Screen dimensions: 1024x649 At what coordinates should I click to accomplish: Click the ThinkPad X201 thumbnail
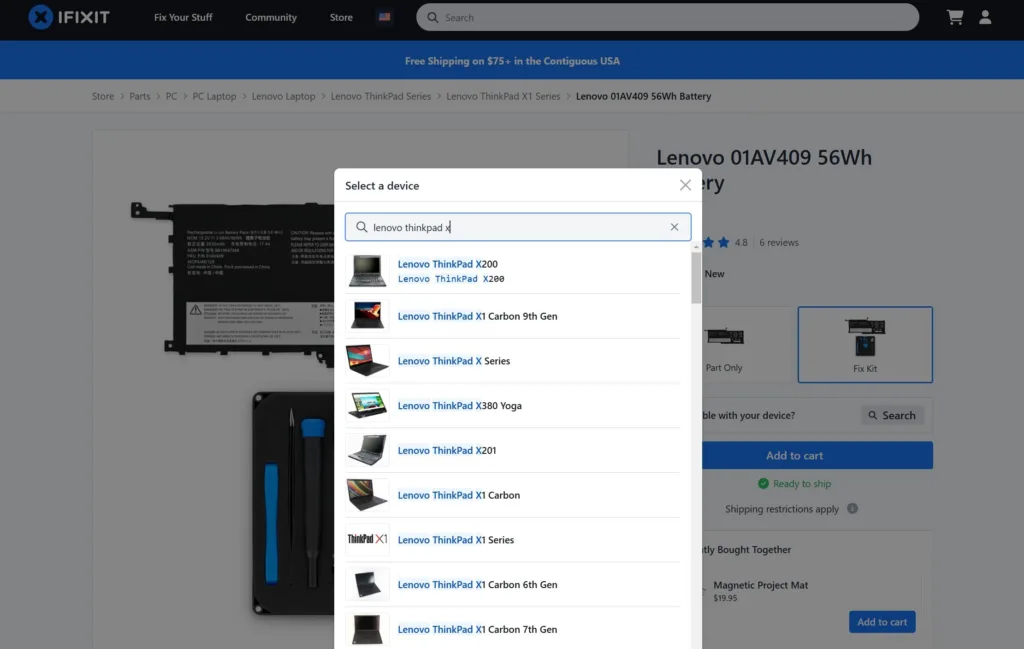pos(367,450)
